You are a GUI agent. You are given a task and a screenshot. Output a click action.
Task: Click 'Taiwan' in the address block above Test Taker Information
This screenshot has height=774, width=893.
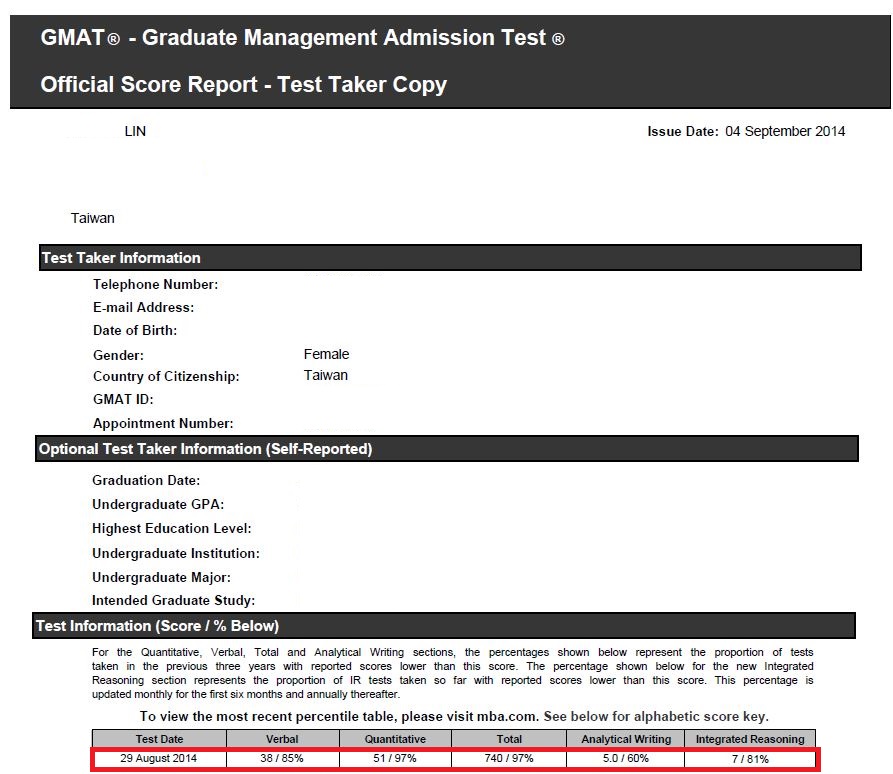[92, 218]
